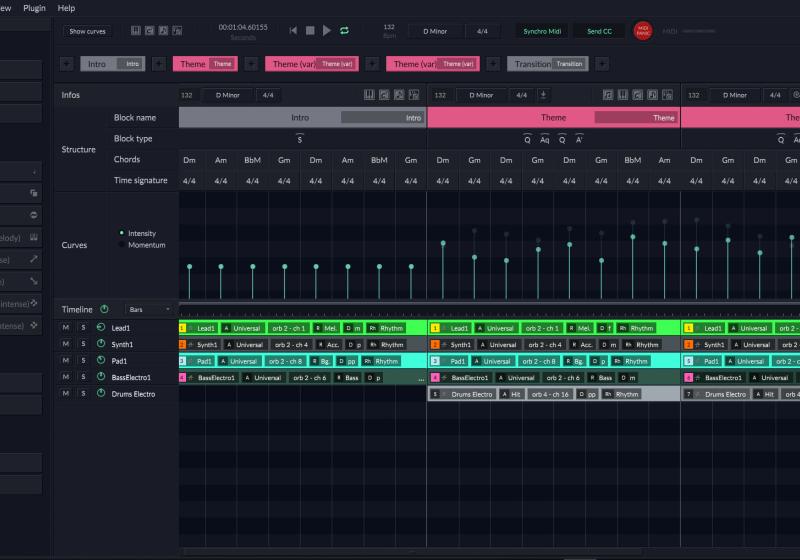Open the D Minor key field in Theme infos
The image size is (800, 560).
point(481,95)
